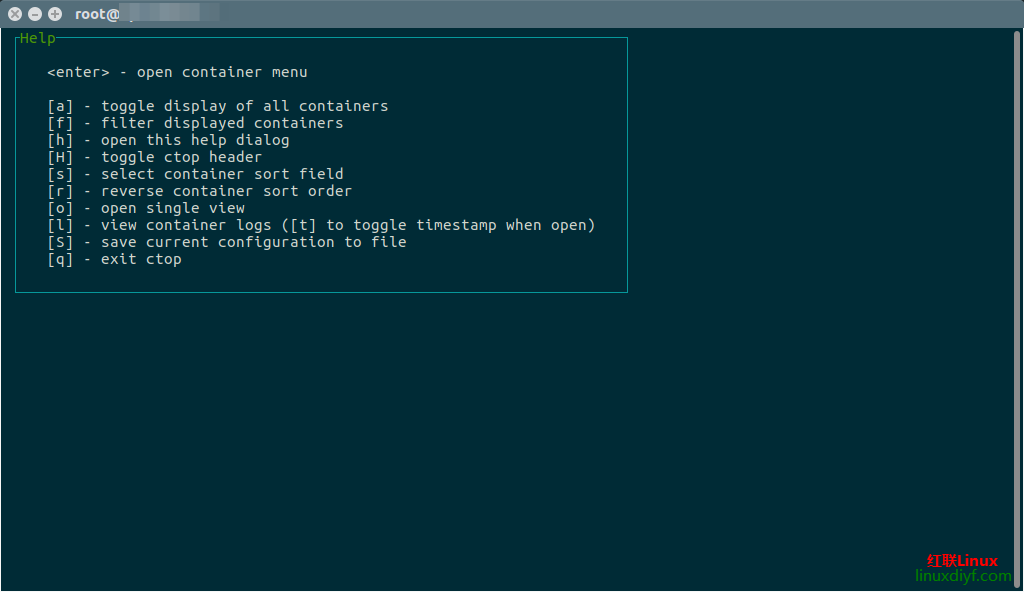
Task: Click the "[h]" open this help dialog line
Action: (168, 140)
